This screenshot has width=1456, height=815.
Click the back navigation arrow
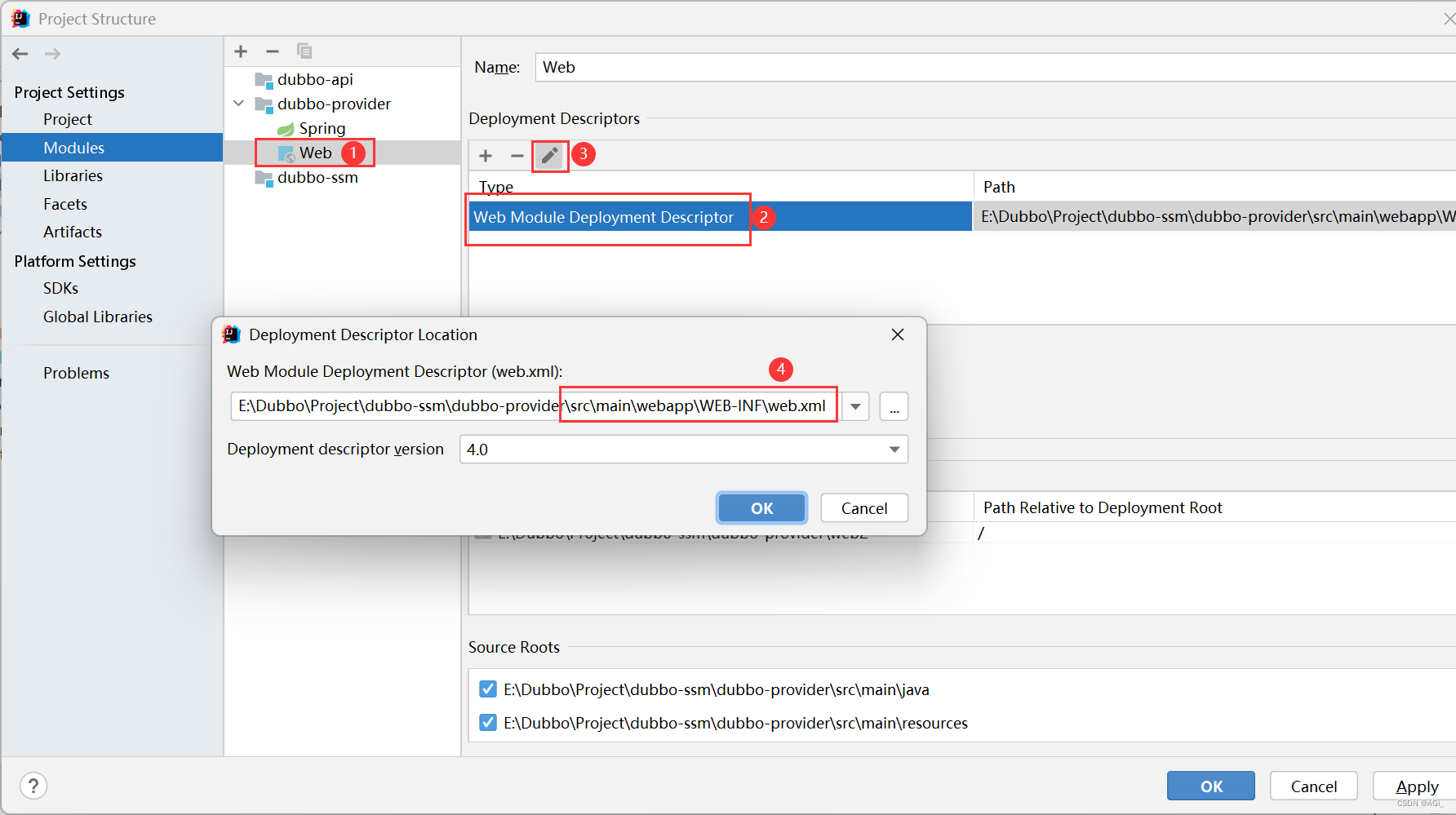point(20,53)
